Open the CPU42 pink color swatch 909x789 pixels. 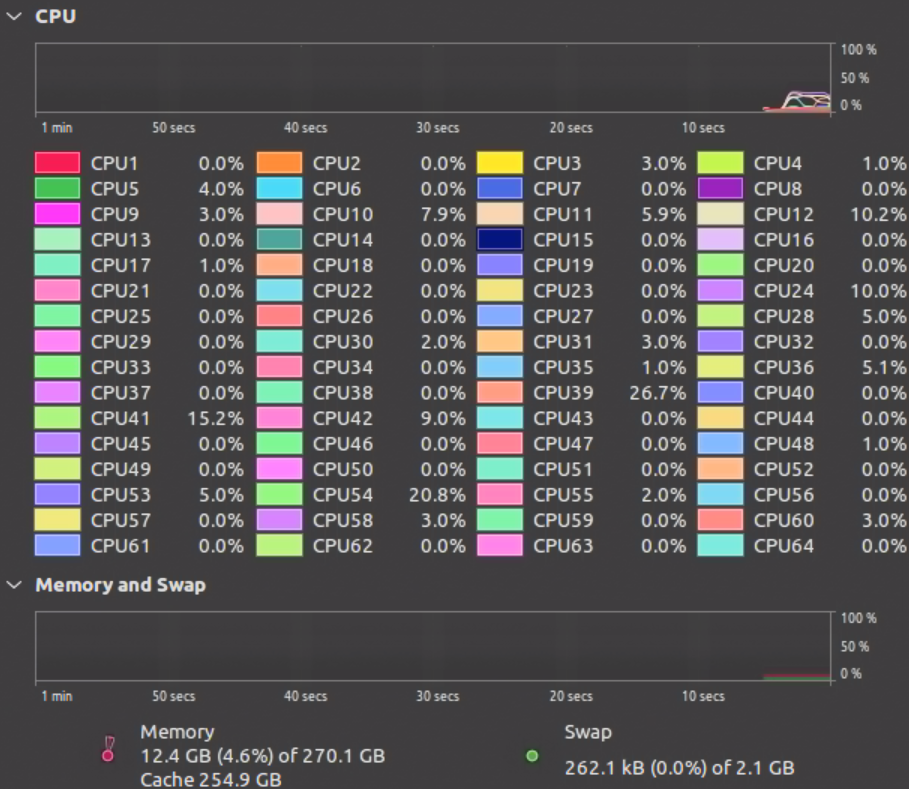(x=279, y=418)
